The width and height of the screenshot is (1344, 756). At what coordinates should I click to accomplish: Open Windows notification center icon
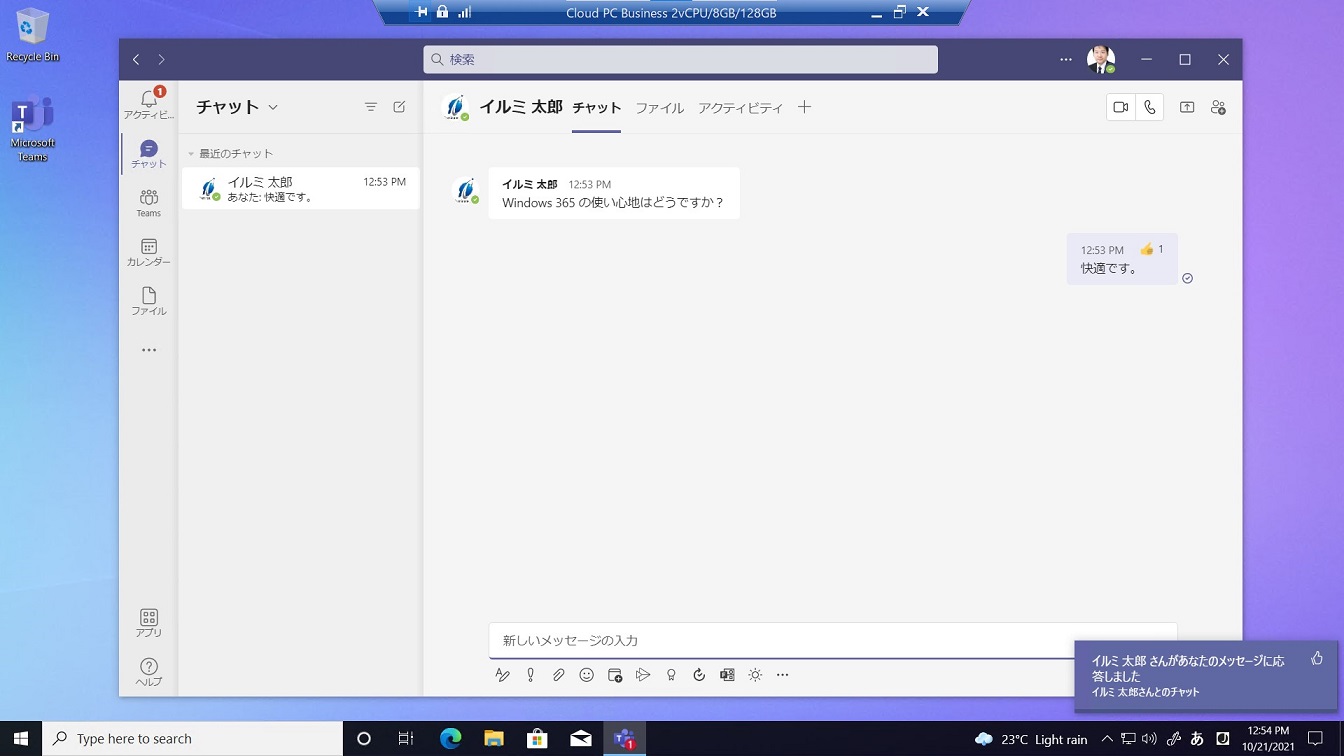[1315, 739]
